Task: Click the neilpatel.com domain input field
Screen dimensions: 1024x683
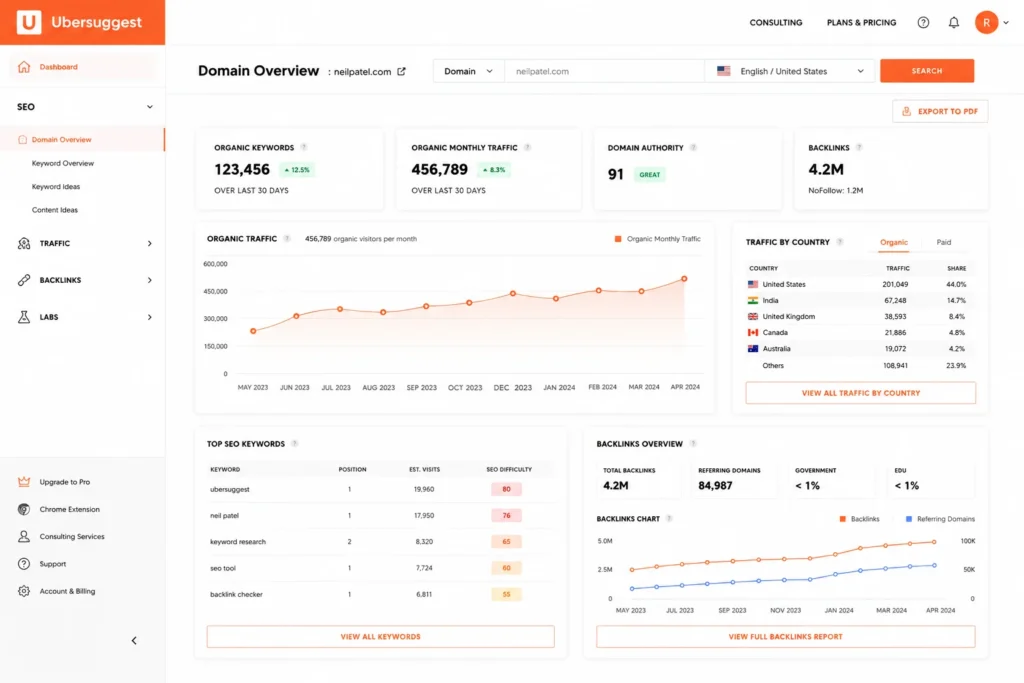Action: [x=605, y=71]
